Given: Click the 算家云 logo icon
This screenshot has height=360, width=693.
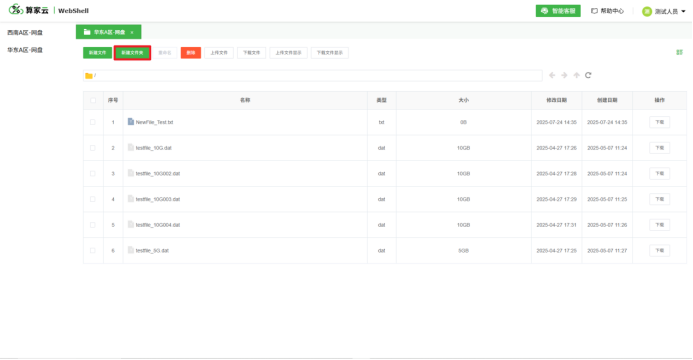Looking at the screenshot, I should point(15,9).
